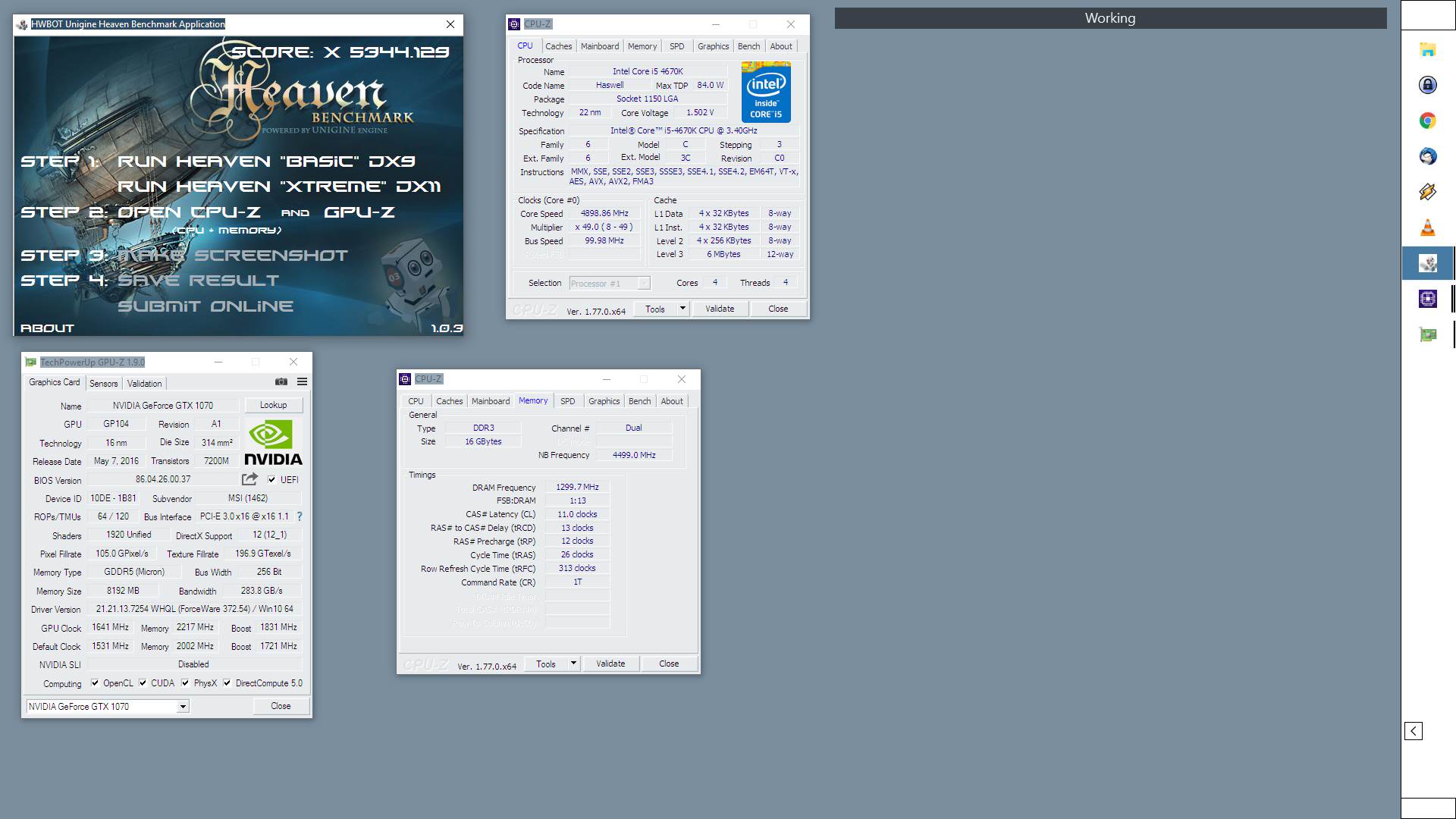Switch to Sensors tab in GPU-Z
Image resolution: width=1456 pixels, height=819 pixels.
pos(104,384)
